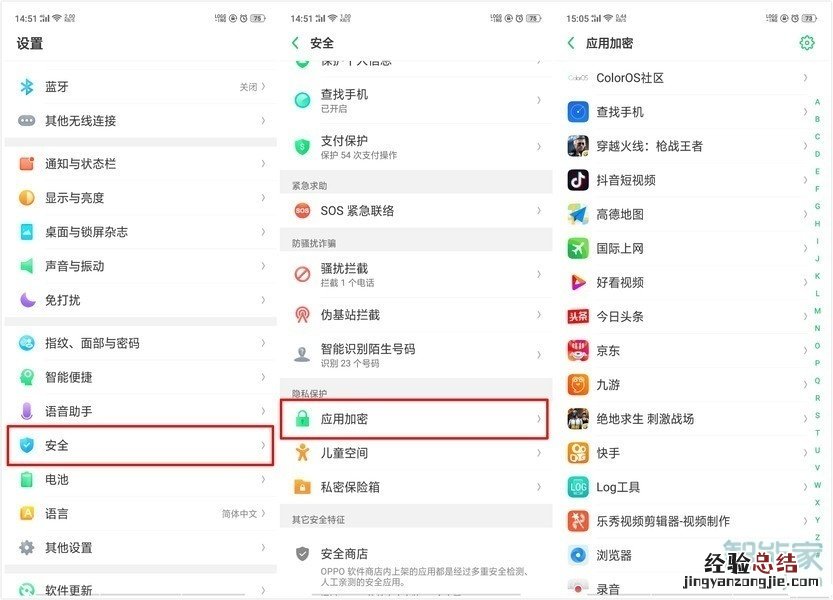833x600 pixels.
Task: Tap the Toutiao (今日头条) app icon
Action: [x=577, y=316]
